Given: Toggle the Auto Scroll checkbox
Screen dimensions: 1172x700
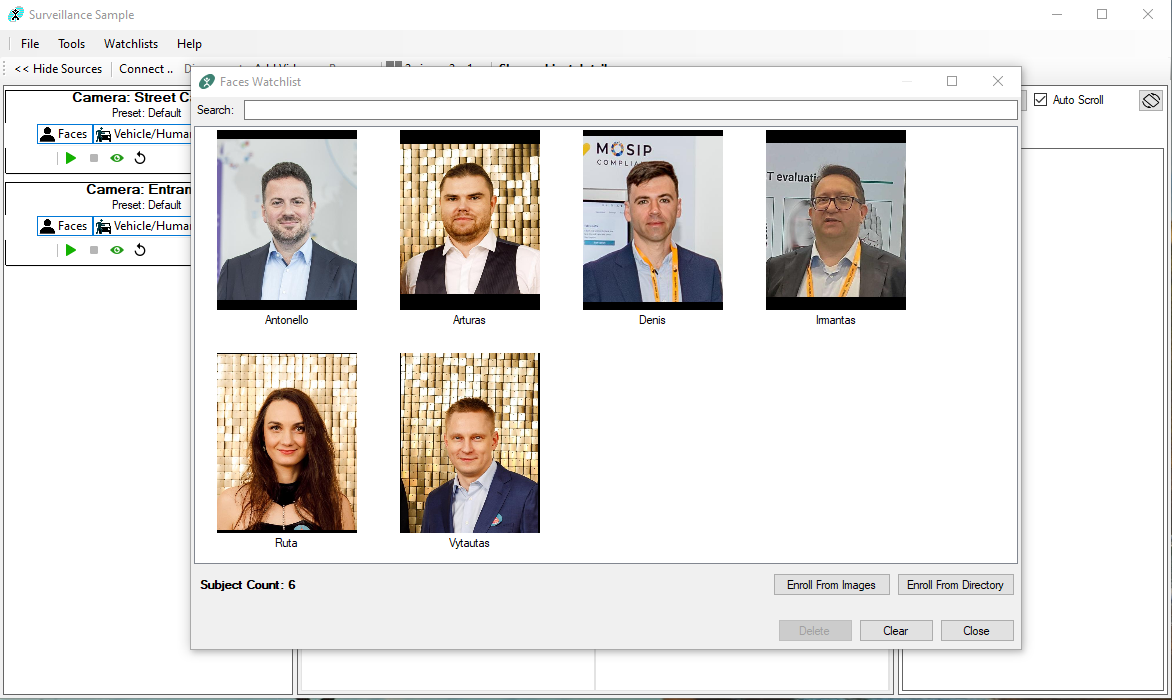Looking at the screenshot, I should tap(1040, 99).
